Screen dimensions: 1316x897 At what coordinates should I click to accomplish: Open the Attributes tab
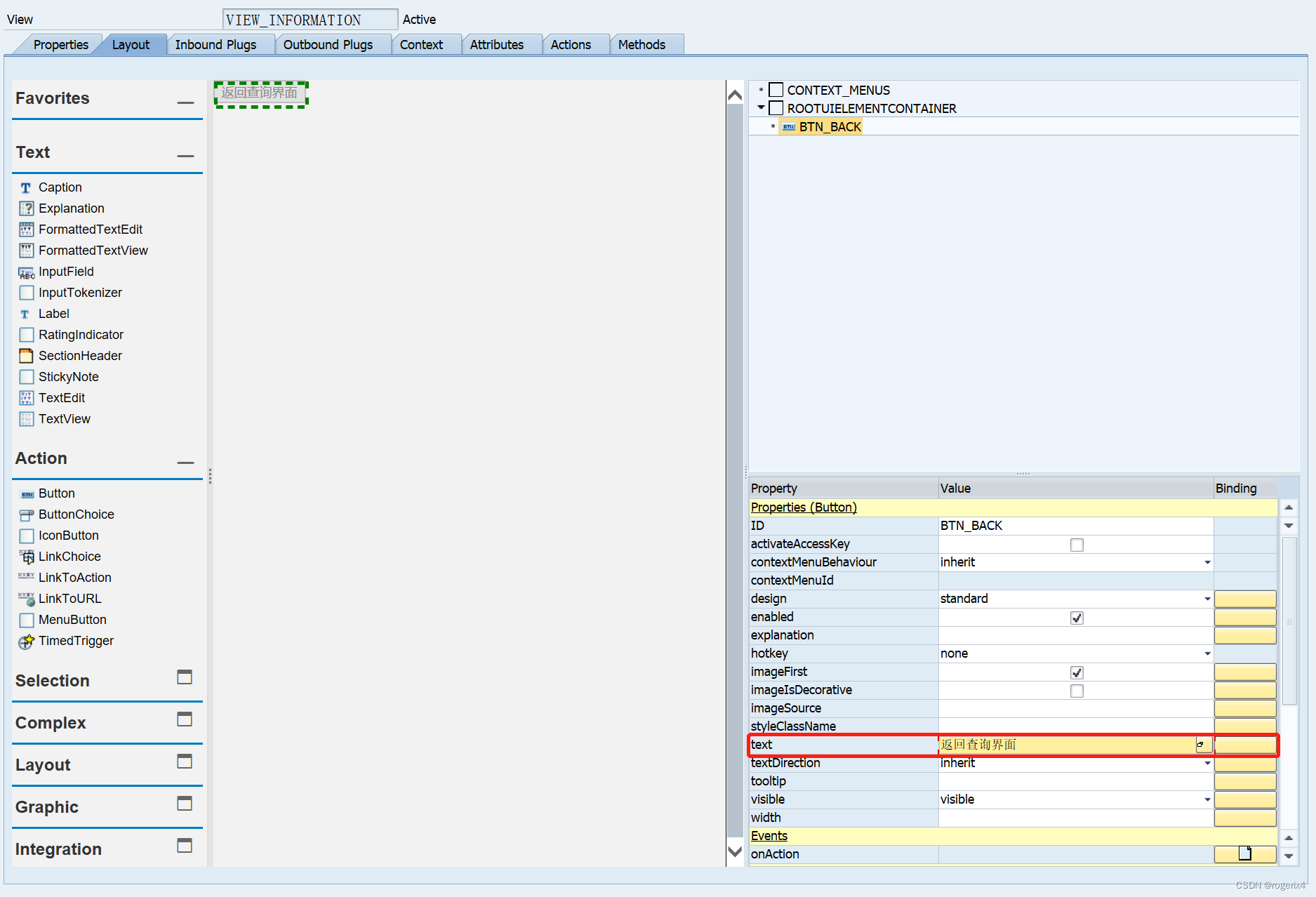click(497, 45)
